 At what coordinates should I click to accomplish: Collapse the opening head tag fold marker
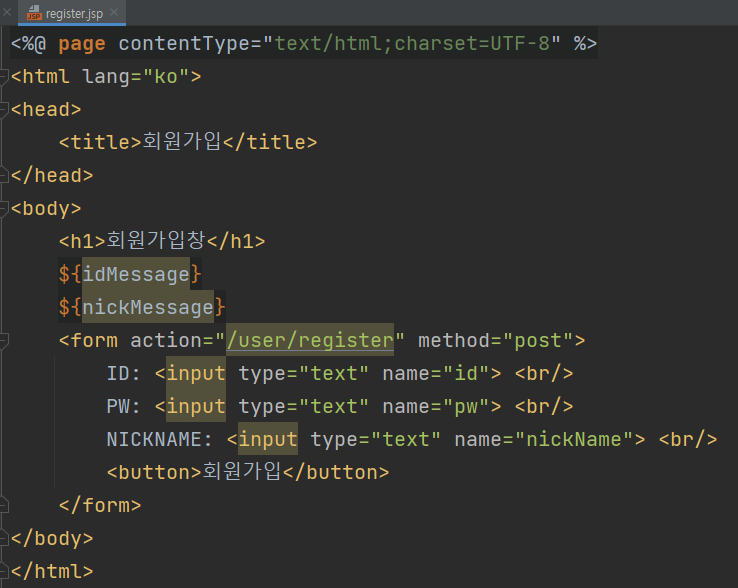click(x=4, y=110)
